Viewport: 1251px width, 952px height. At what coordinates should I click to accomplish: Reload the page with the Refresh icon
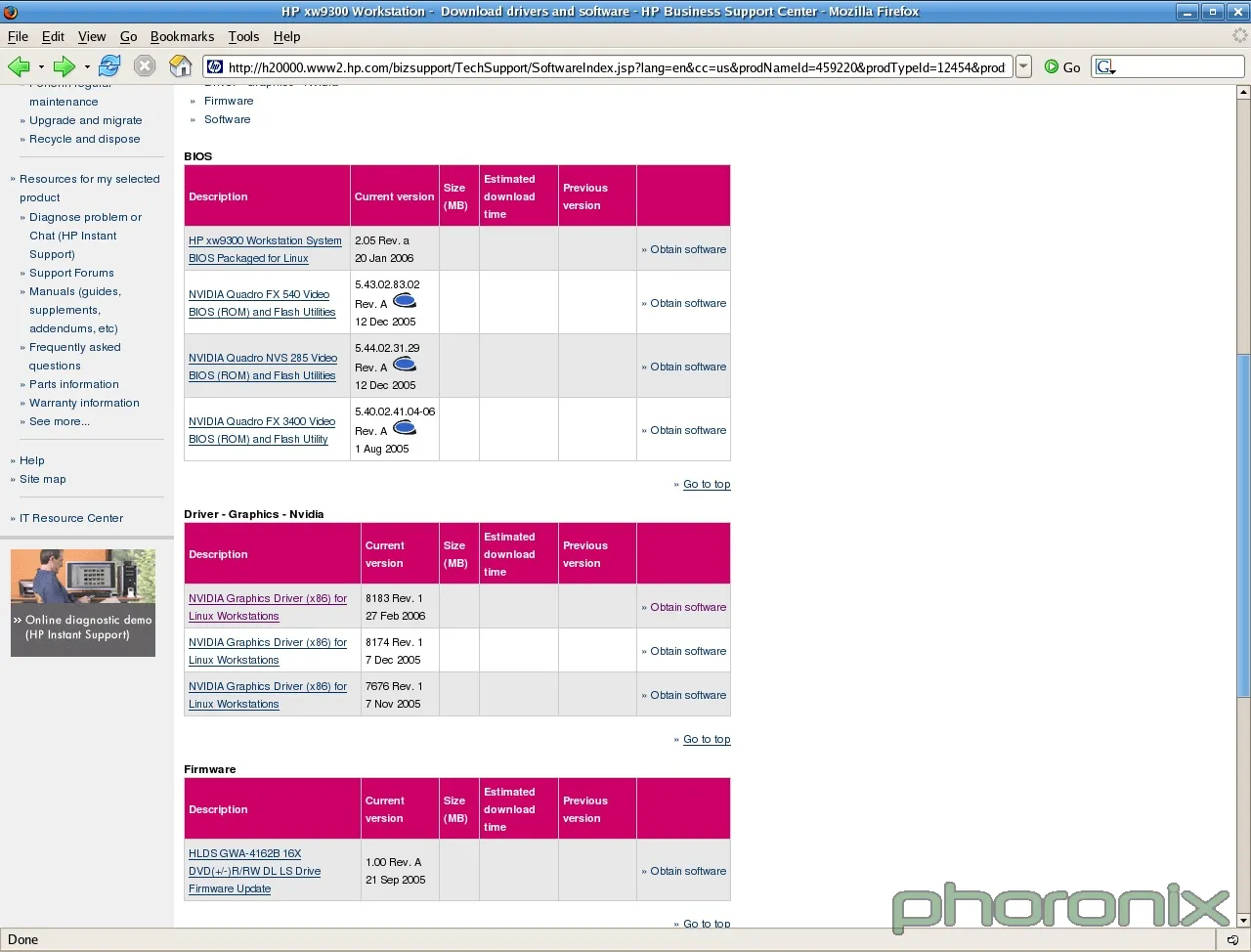coord(109,66)
